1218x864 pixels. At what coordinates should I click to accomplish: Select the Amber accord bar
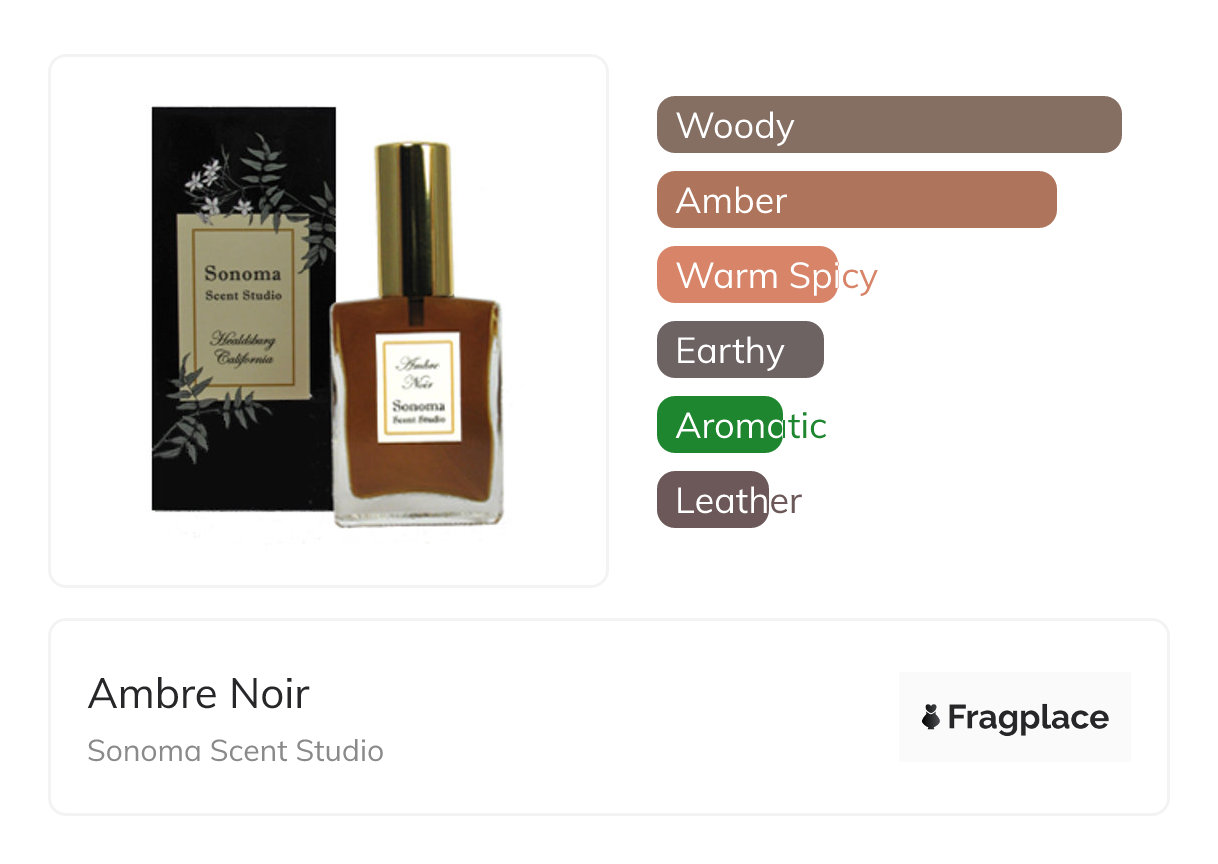point(857,200)
